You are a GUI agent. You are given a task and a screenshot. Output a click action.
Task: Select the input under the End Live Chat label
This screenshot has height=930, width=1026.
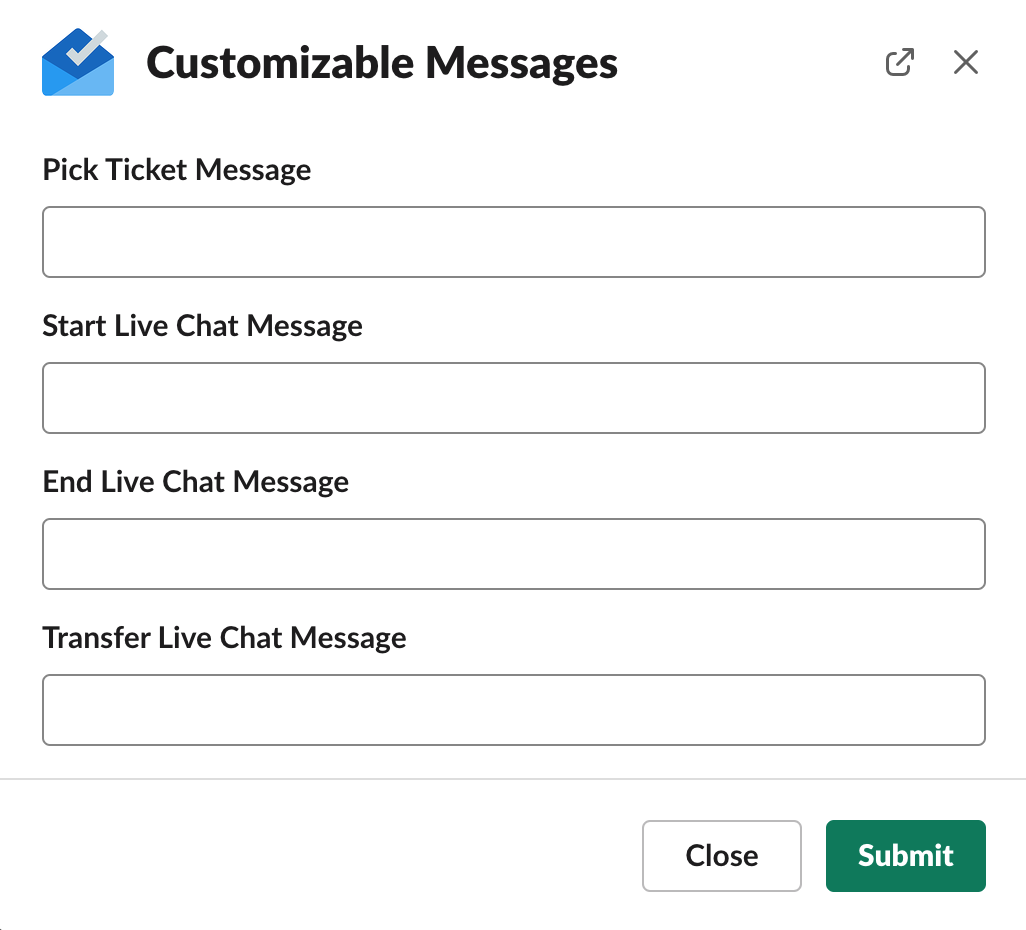coord(514,554)
